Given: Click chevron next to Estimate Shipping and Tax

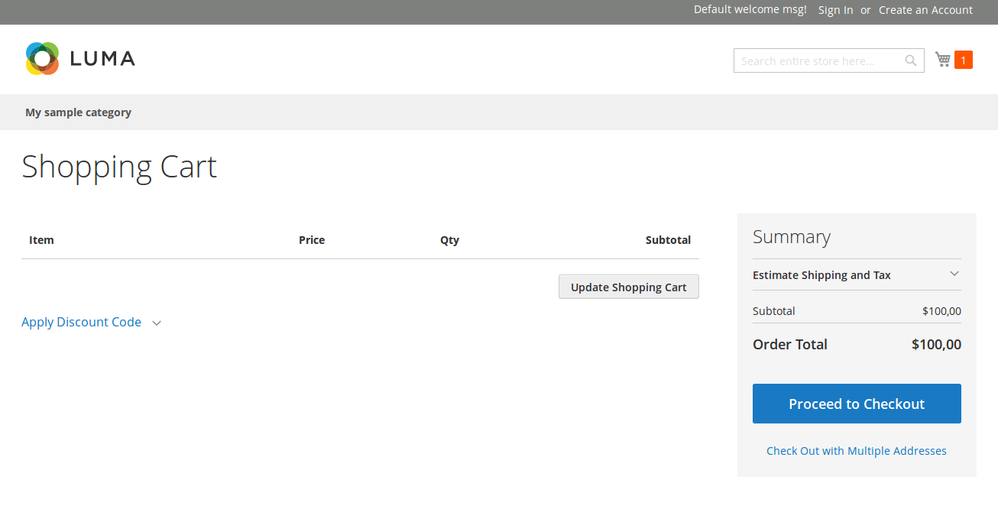Looking at the screenshot, I should [954, 274].
